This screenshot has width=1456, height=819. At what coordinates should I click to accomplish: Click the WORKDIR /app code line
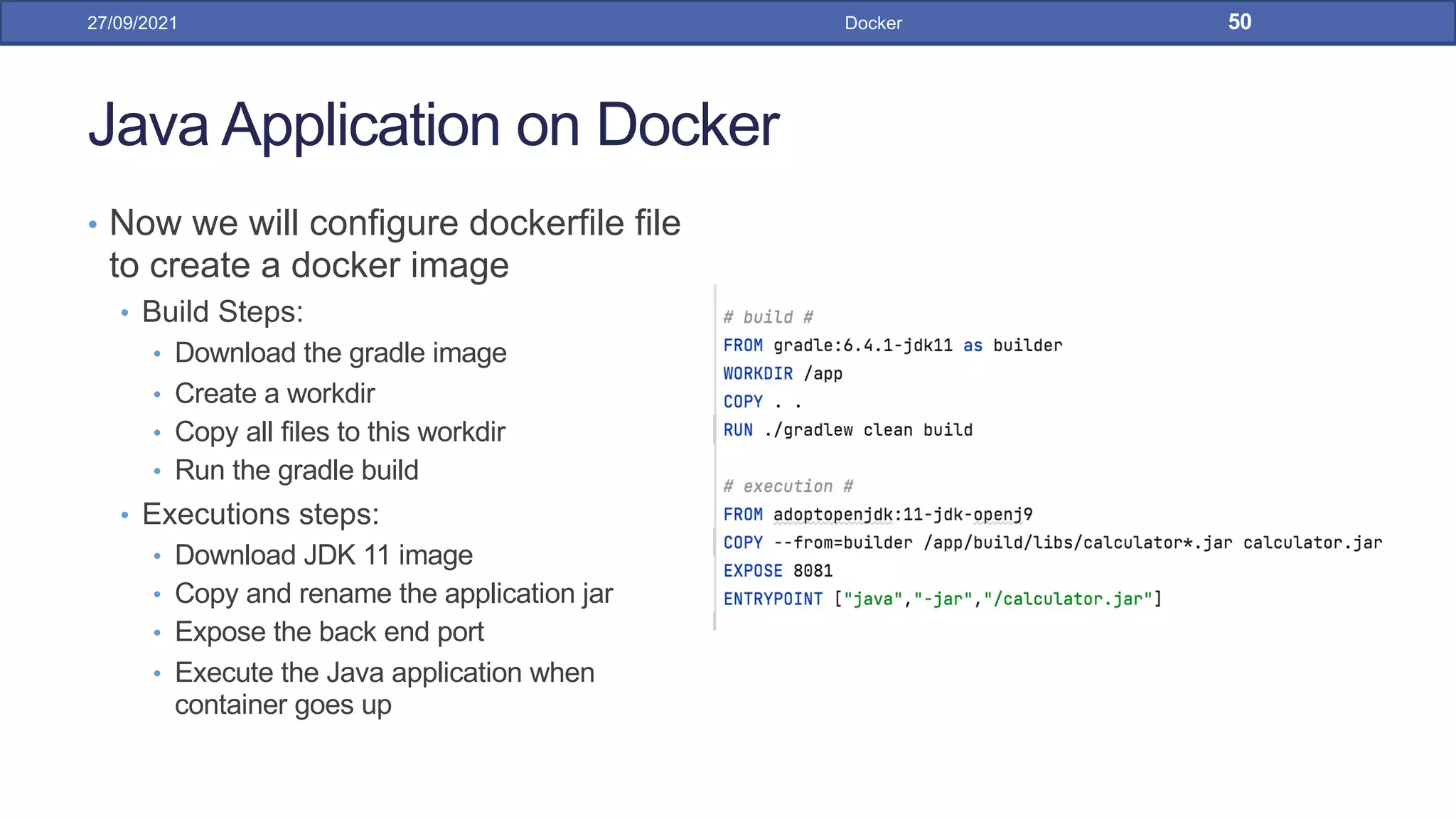(x=783, y=373)
